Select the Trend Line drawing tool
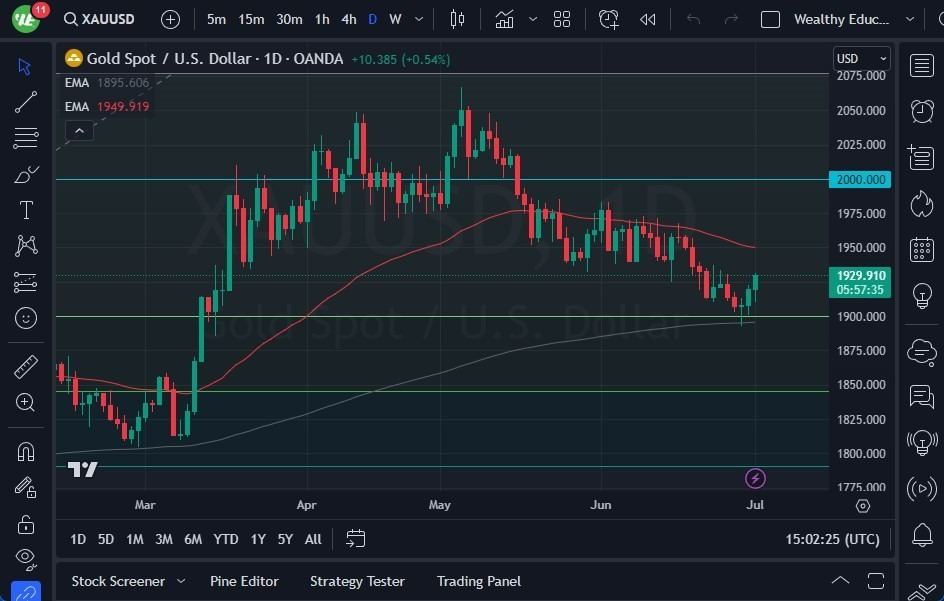This screenshot has height=601, width=944. (25, 102)
